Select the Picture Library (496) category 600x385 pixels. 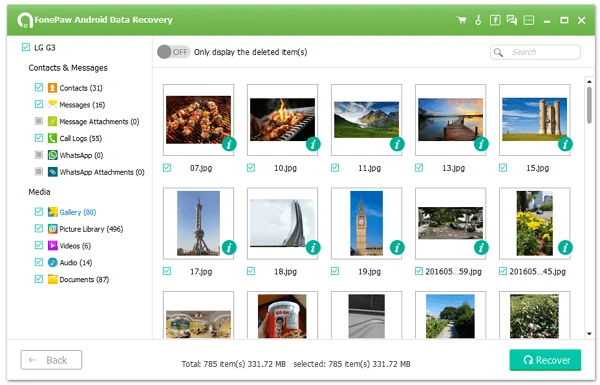tap(91, 229)
